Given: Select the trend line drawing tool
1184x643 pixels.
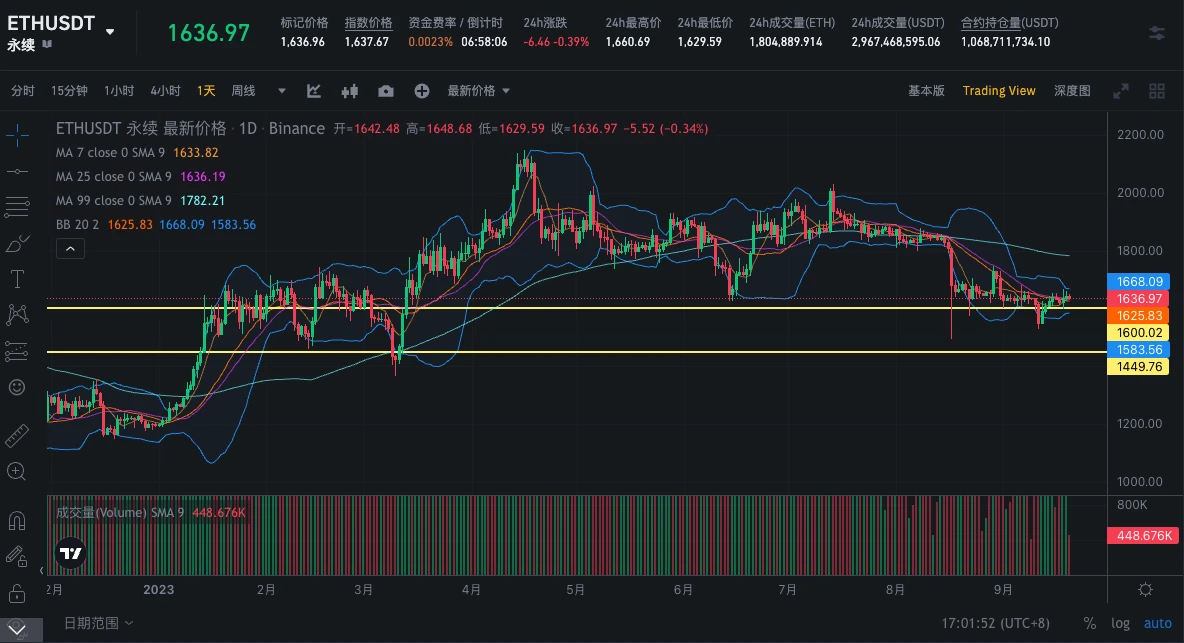Looking at the screenshot, I should point(17,171).
